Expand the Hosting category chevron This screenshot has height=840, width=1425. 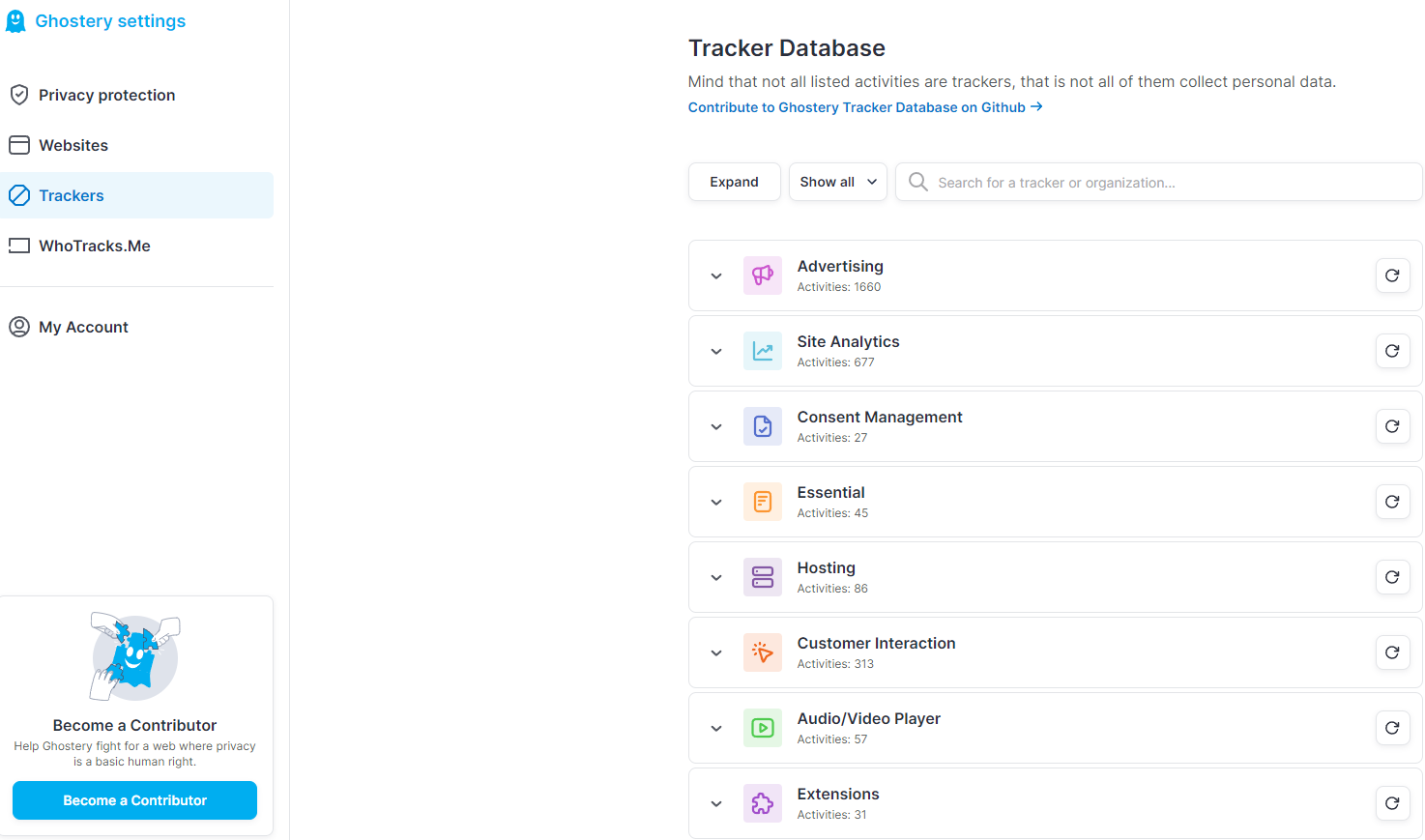[716, 578]
